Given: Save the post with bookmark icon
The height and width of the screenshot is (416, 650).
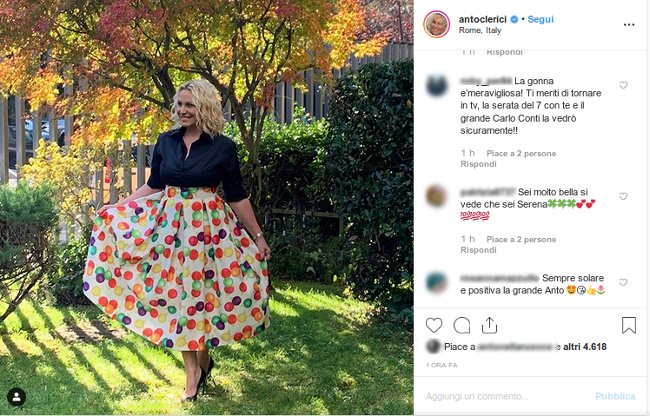Looking at the screenshot, I should point(628,325).
